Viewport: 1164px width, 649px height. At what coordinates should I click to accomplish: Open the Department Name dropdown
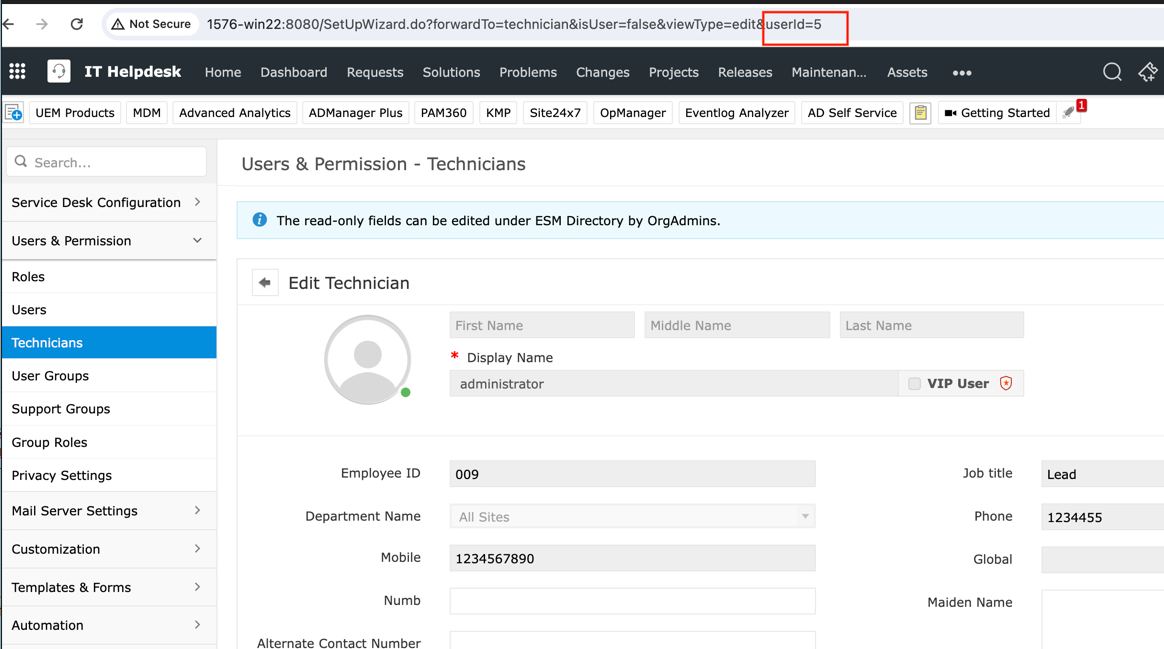pyautogui.click(x=632, y=517)
